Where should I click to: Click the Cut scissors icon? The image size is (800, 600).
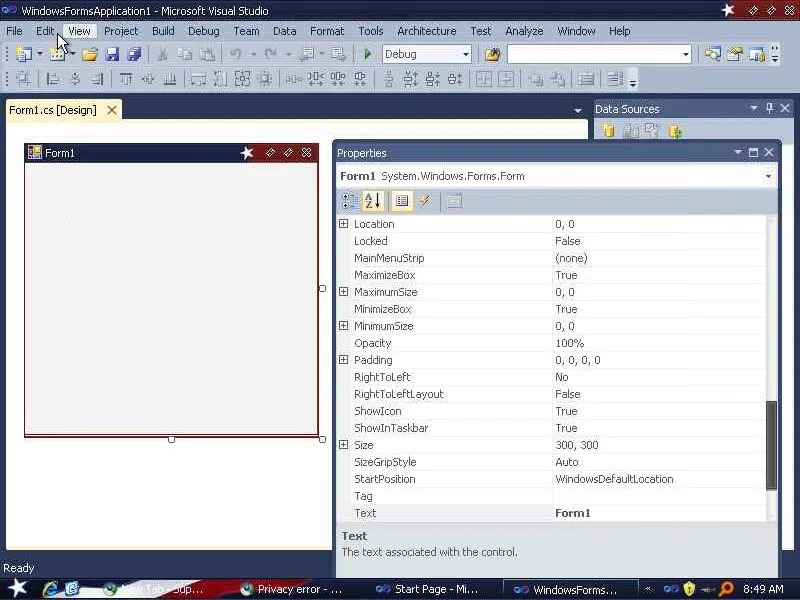[162, 54]
